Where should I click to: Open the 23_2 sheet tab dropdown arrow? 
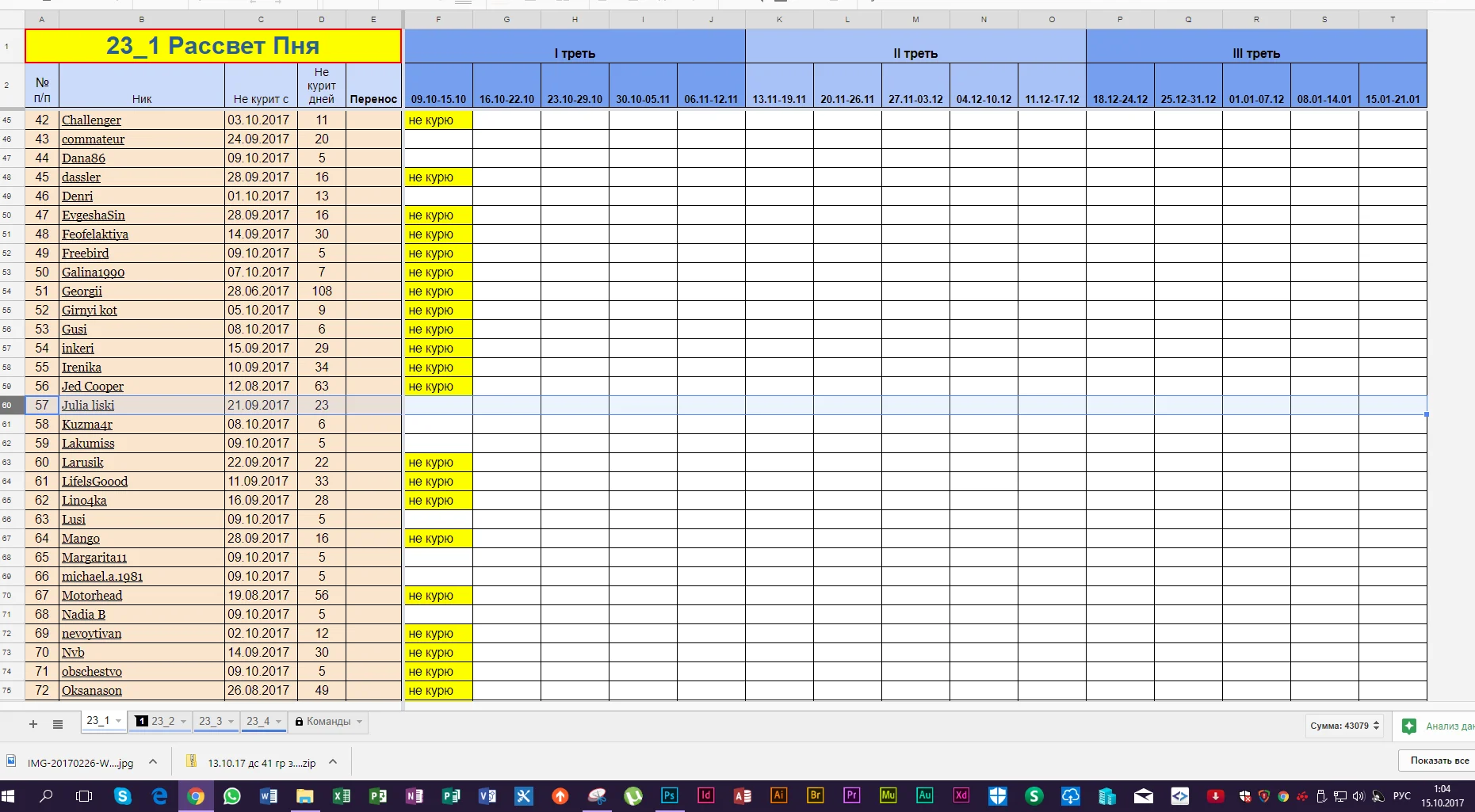(183, 722)
